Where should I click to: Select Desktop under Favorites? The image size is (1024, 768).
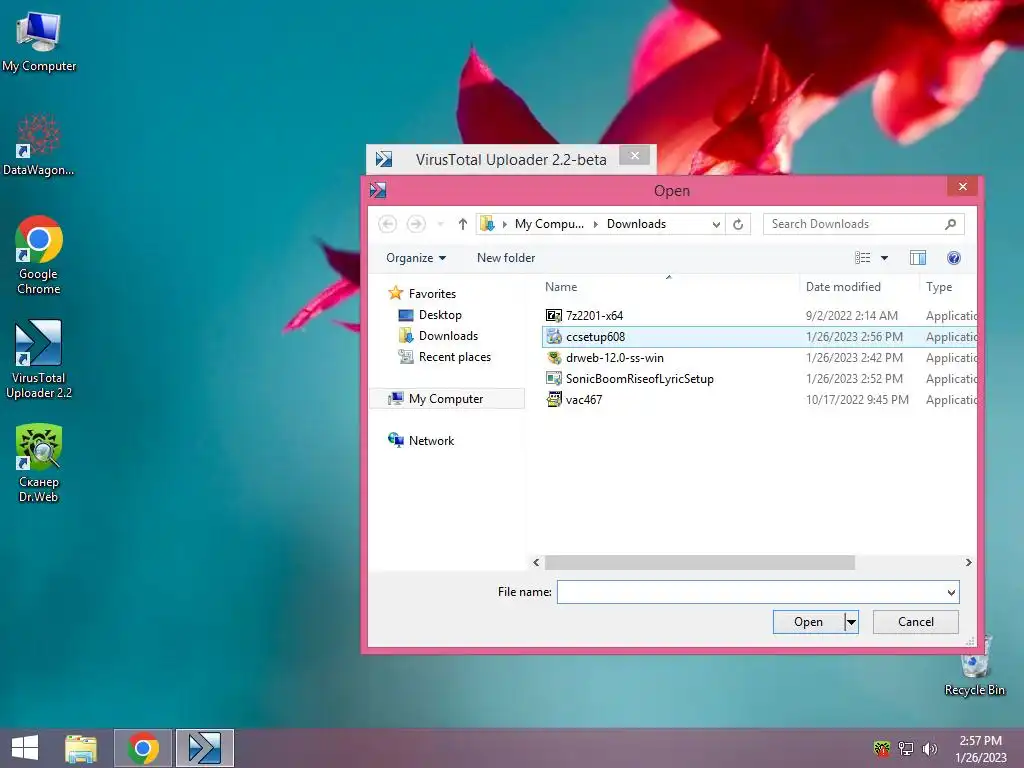430,315
